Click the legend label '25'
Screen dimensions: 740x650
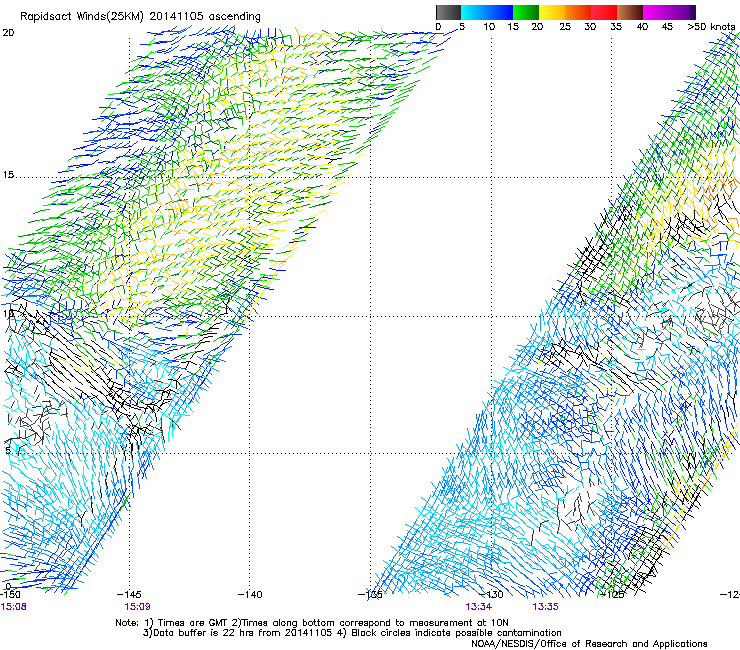565,27
